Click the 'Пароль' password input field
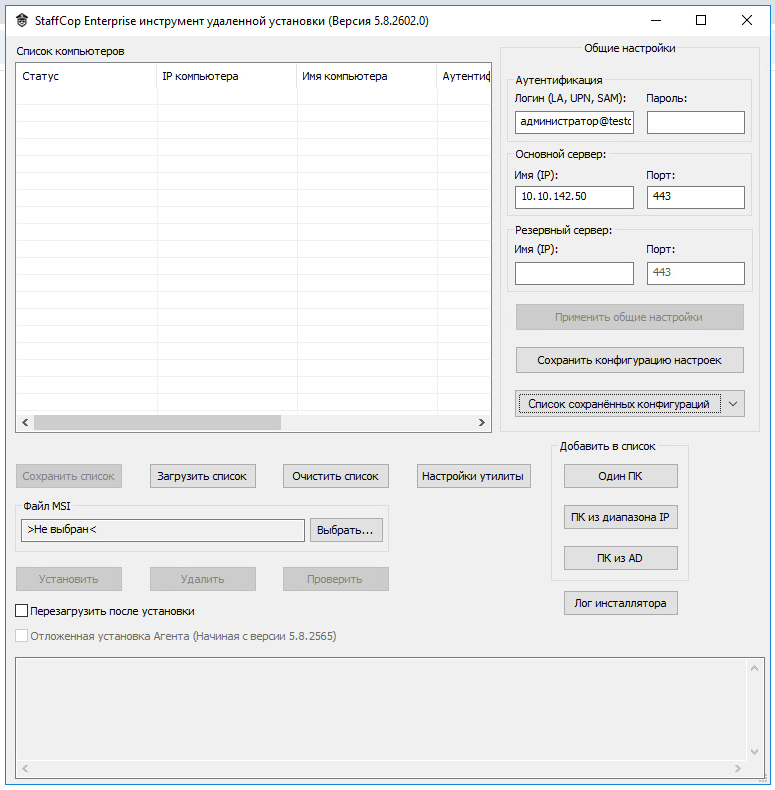This screenshot has height=790, width=775. (695, 122)
